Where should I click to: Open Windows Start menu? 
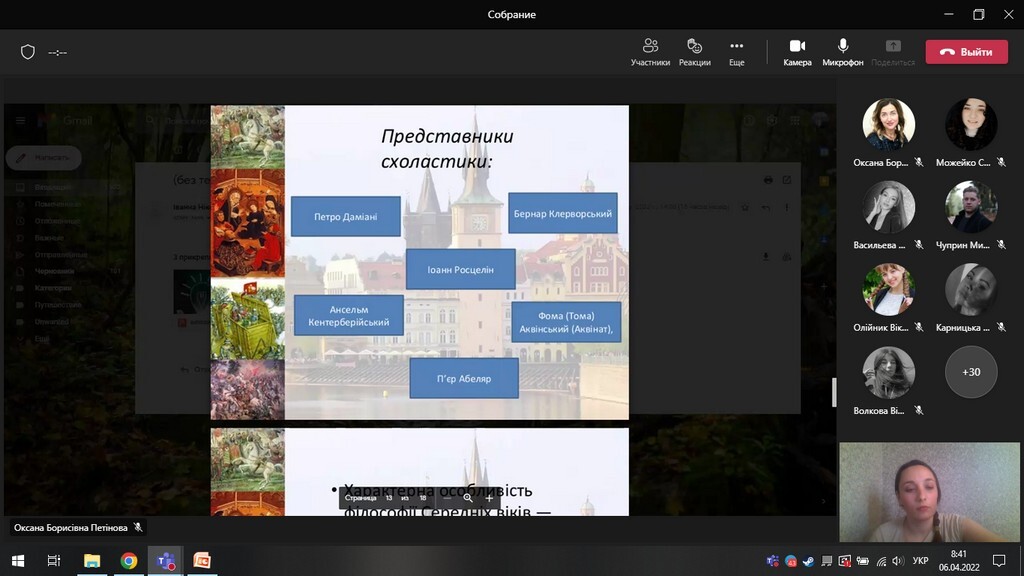17,561
